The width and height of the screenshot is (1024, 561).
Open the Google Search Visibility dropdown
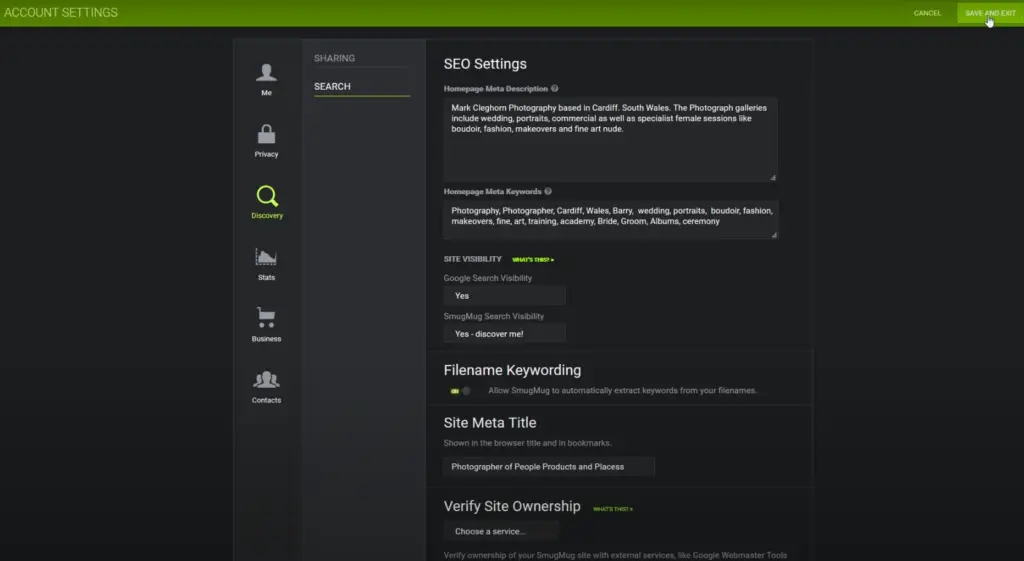point(504,296)
